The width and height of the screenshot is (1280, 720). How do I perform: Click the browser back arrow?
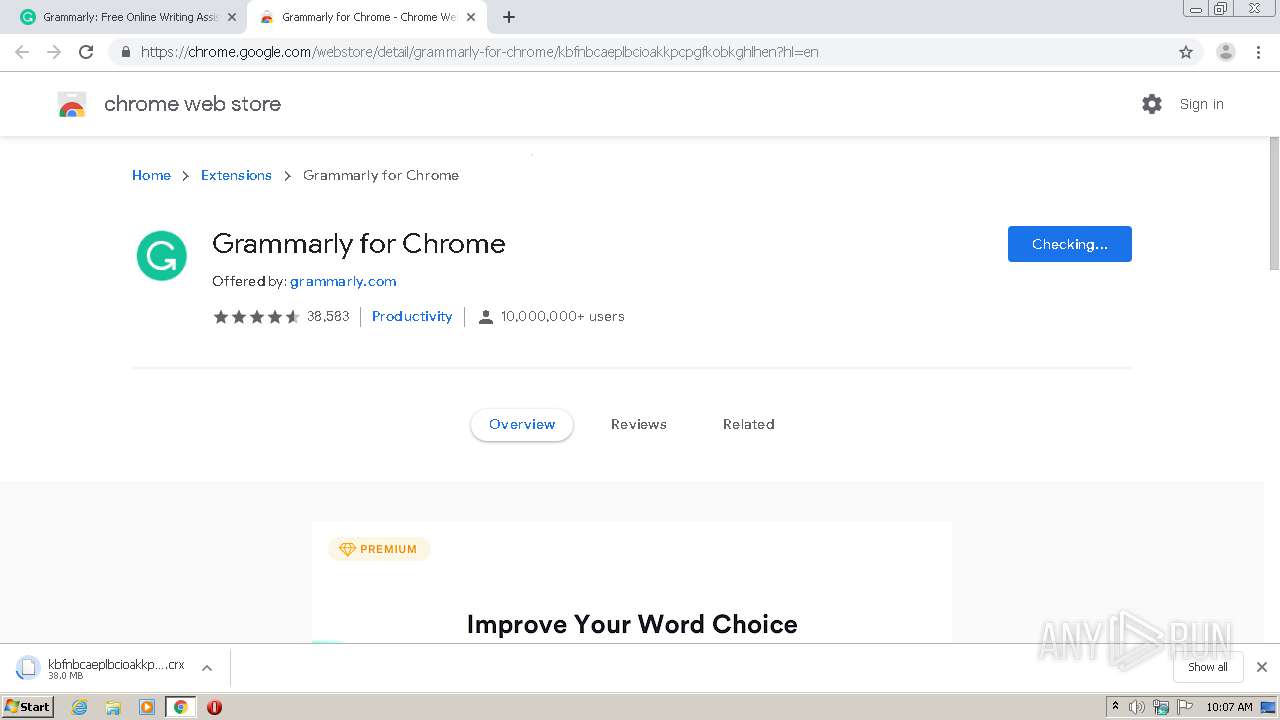point(22,52)
